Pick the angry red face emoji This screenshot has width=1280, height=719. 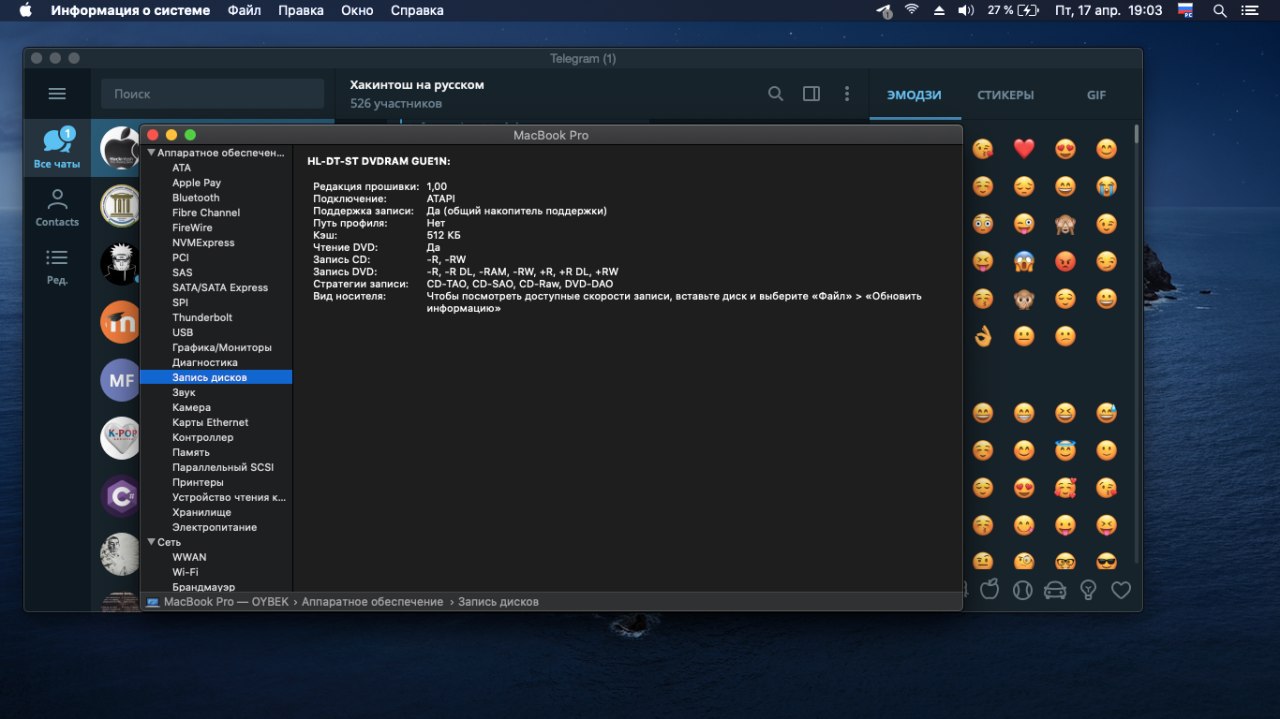1065,261
